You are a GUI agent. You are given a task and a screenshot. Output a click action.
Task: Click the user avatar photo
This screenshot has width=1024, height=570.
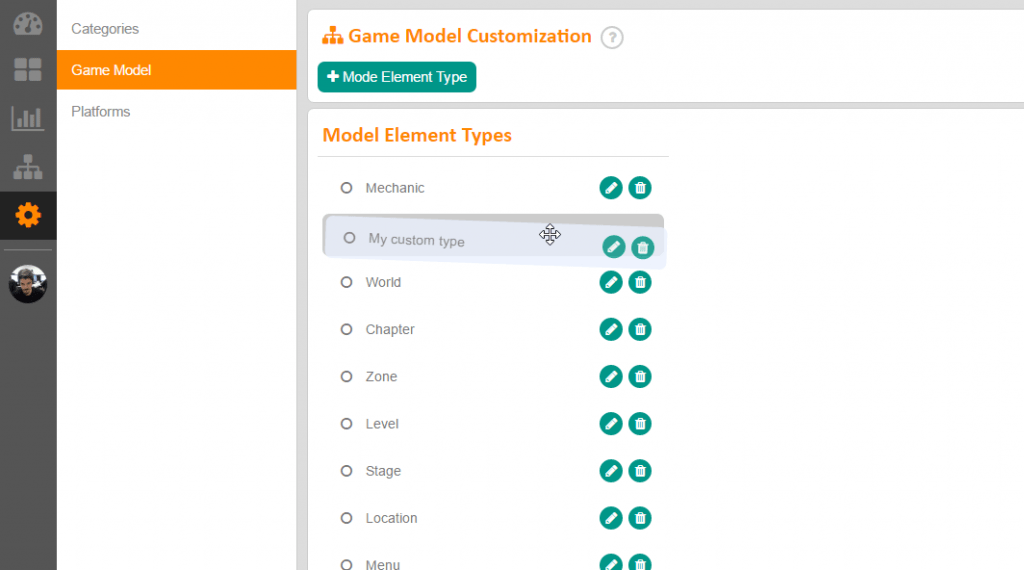click(28, 284)
